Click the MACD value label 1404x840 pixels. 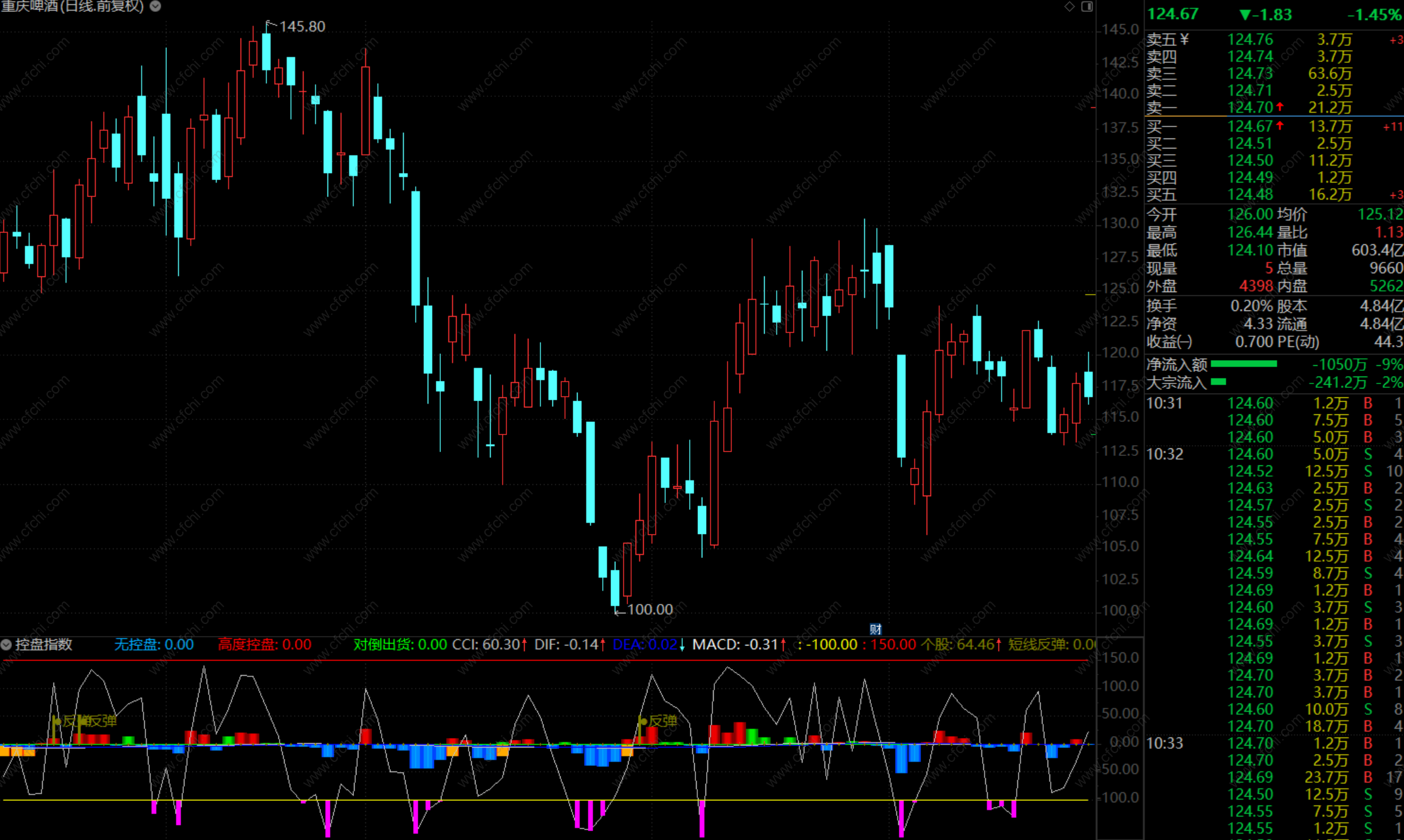(x=735, y=645)
